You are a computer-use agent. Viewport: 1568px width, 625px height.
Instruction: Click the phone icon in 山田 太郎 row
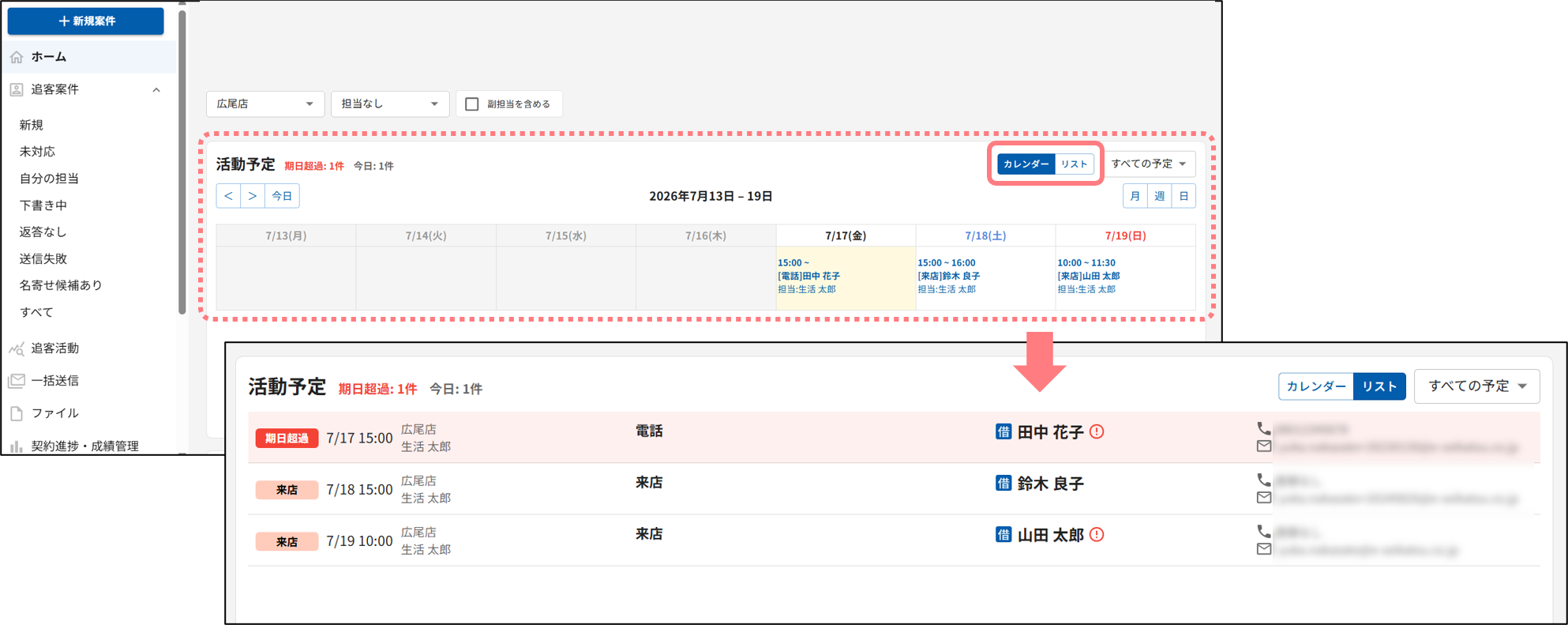pos(1264,531)
